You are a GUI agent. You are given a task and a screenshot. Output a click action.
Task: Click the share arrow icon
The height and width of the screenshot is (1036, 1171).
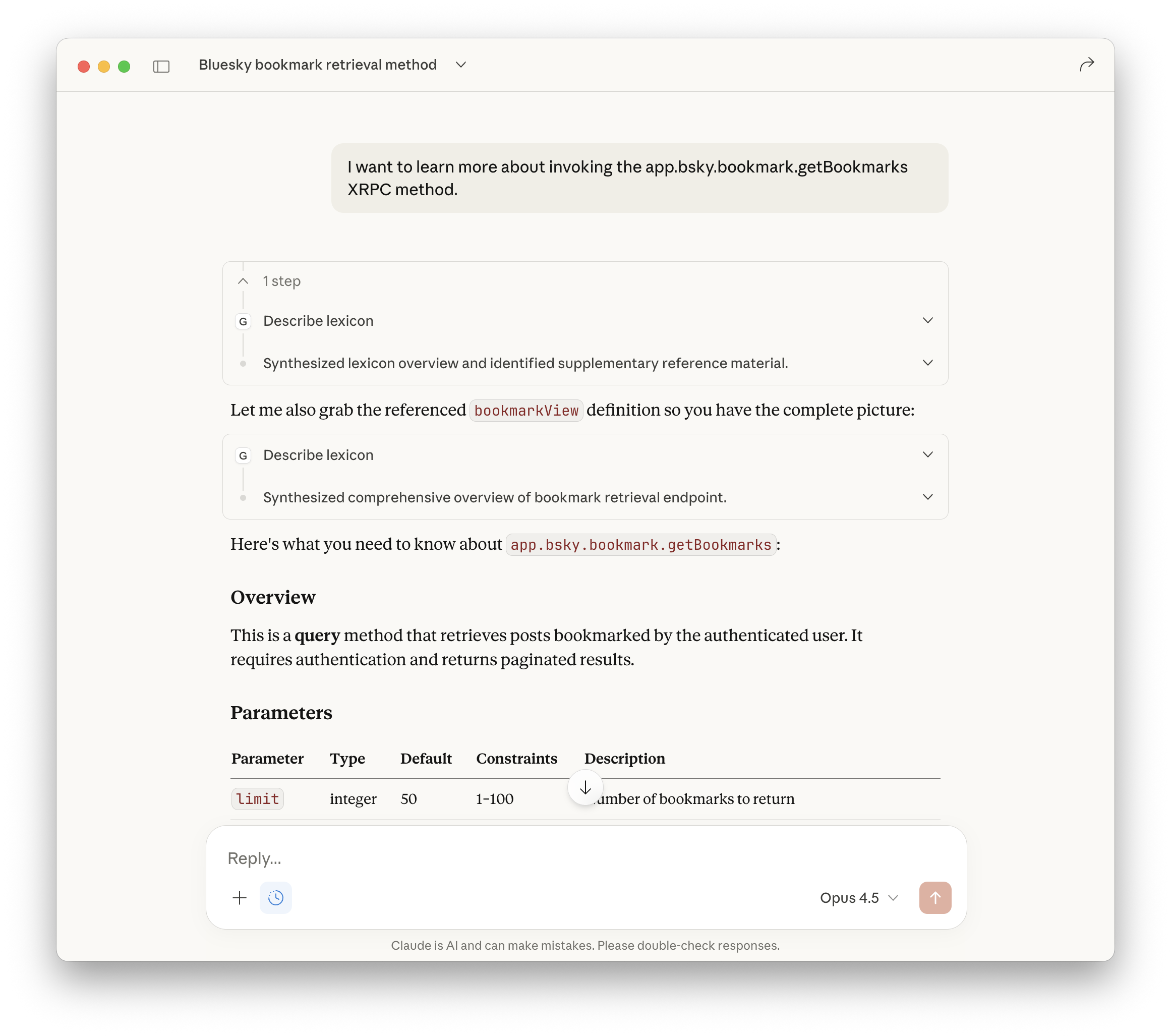click(1086, 65)
